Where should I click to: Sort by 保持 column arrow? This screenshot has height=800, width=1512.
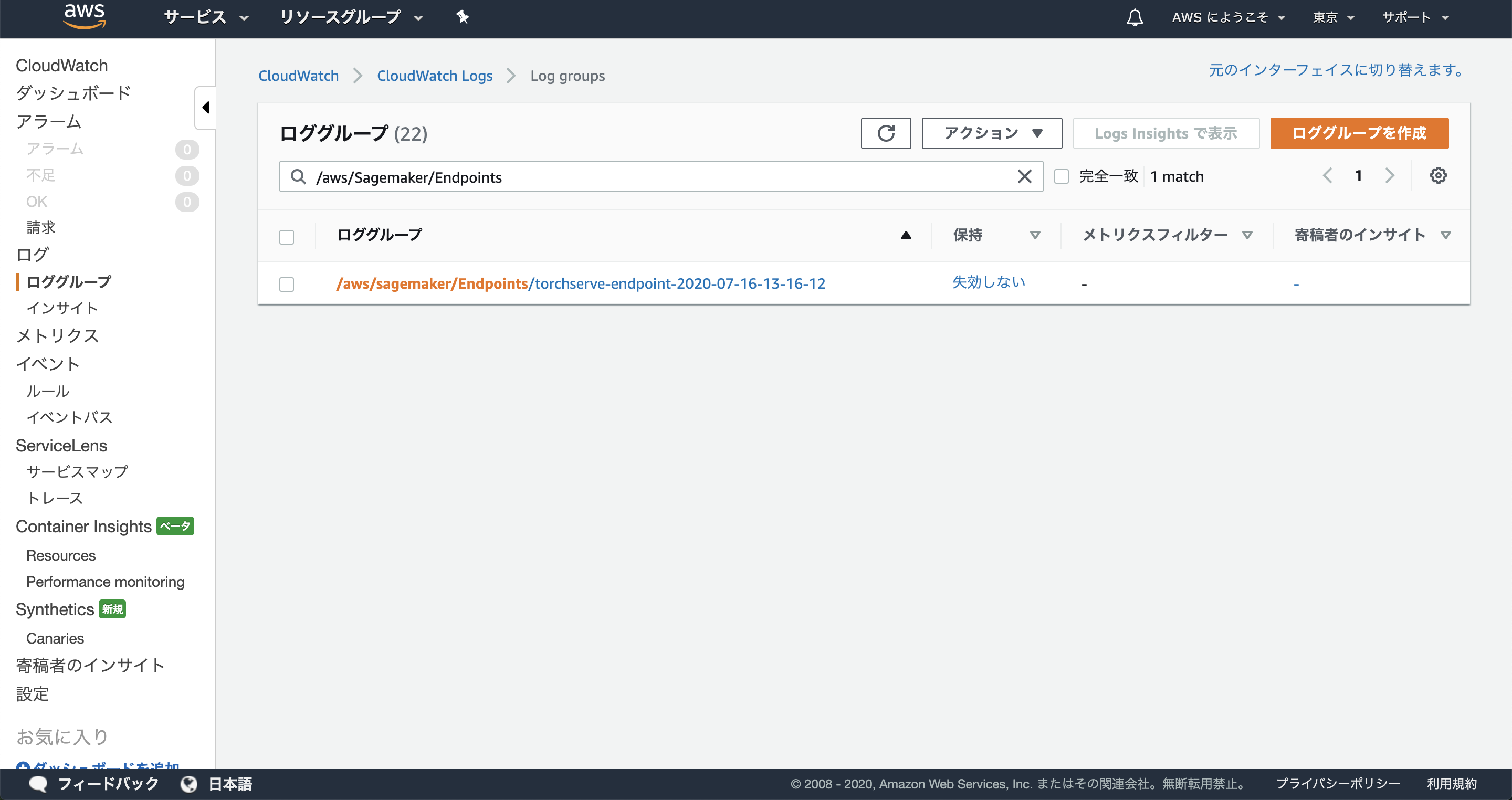point(1035,235)
